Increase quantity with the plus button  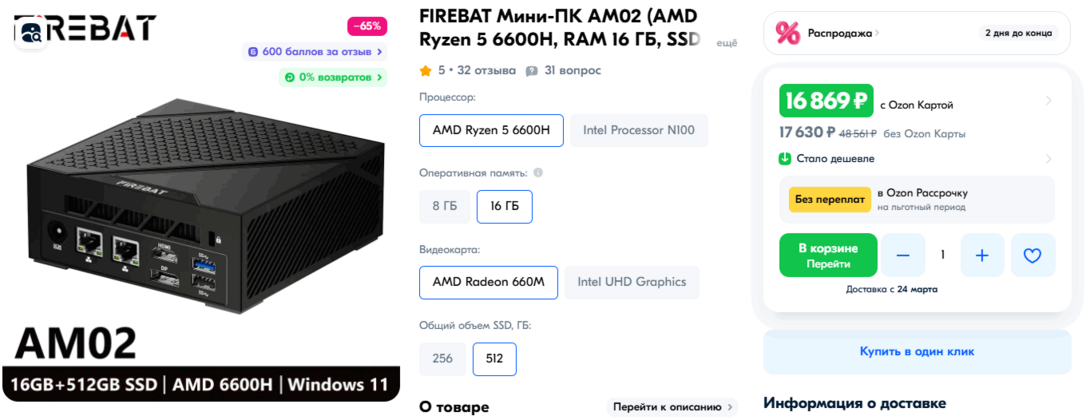[x=982, y=255]
